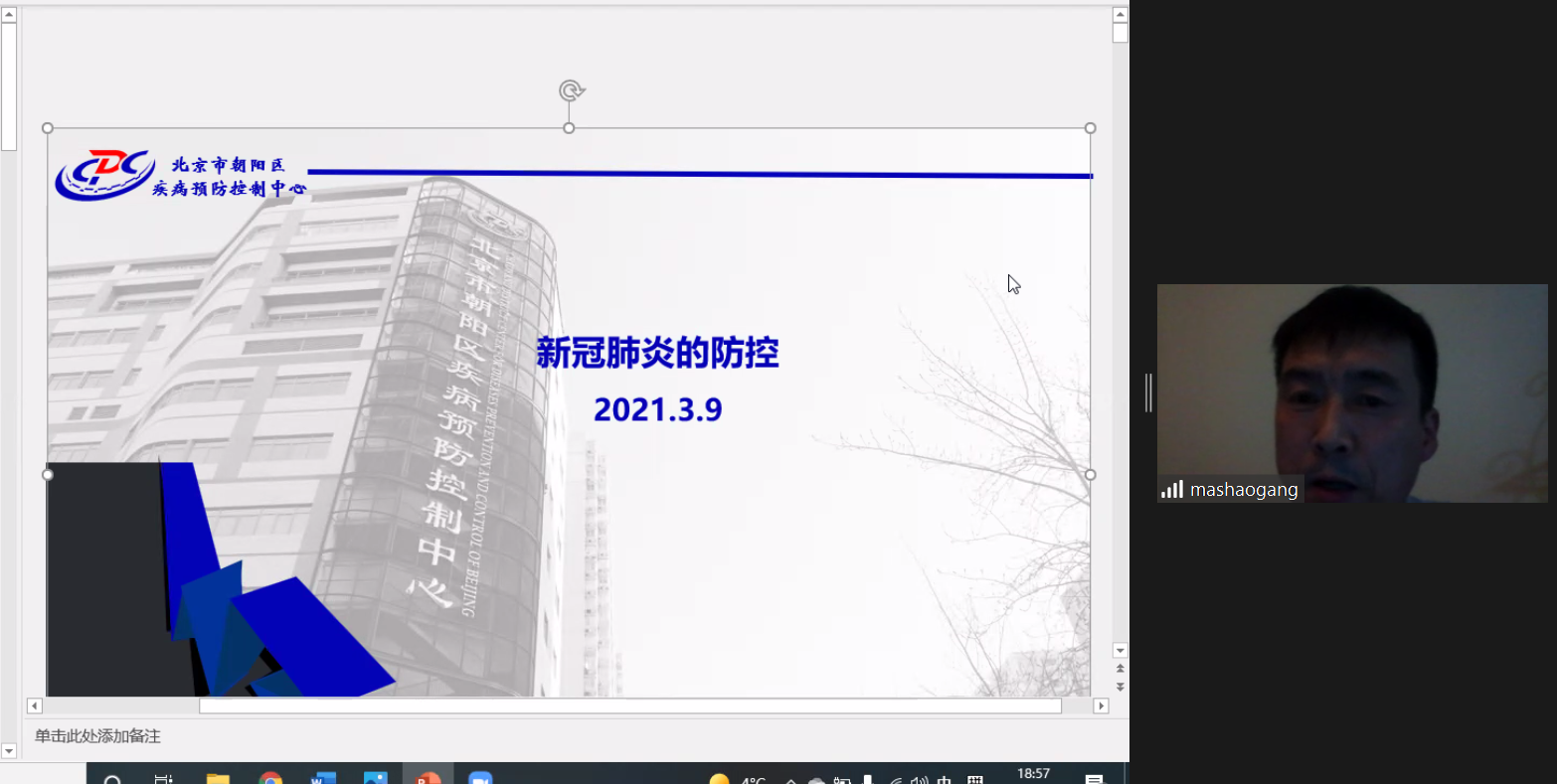Click the taskbar clock showing 18:57
Screen dimensions: 1557x784
point(1033,774)
